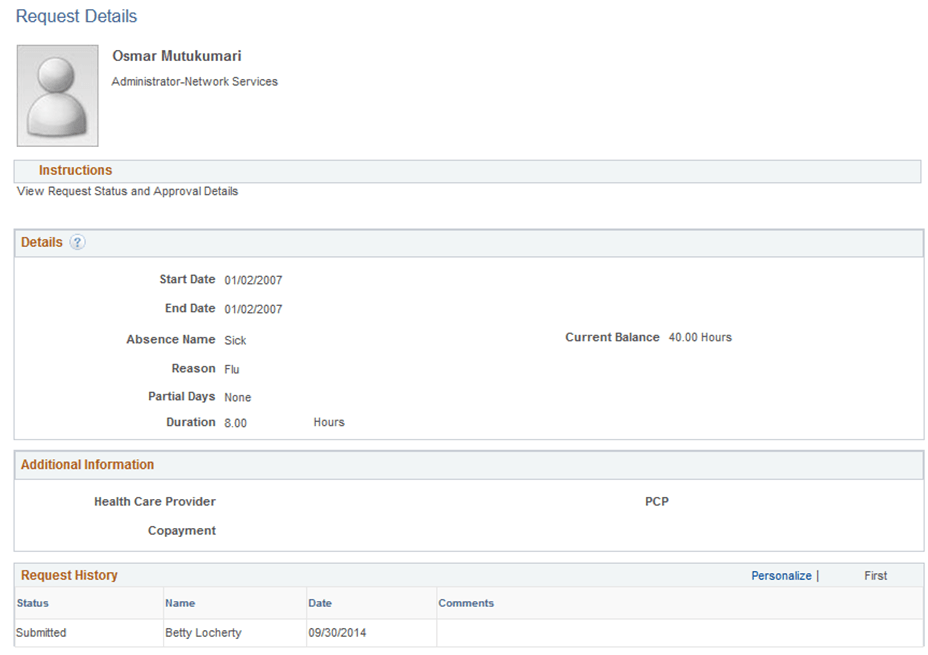
Task: Click the First navigation link
Action: pos(875,575)
